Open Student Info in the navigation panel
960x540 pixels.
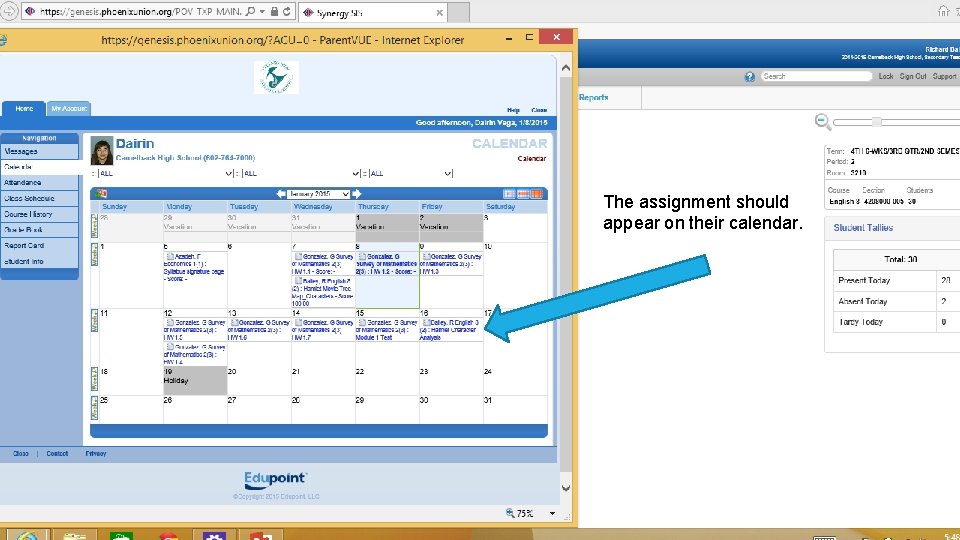tap(40, 261)
